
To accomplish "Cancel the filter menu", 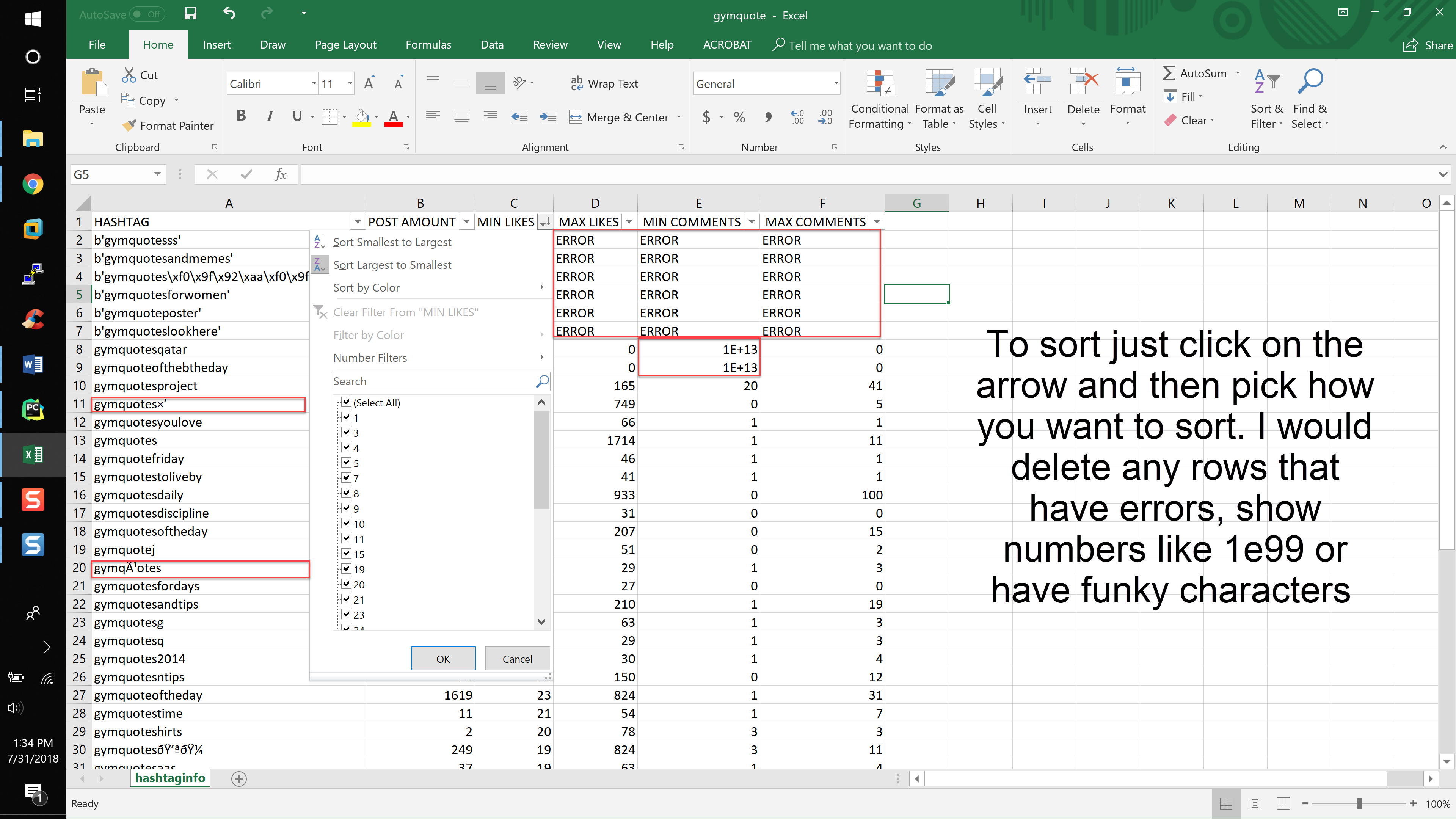I will coord(517,659).
